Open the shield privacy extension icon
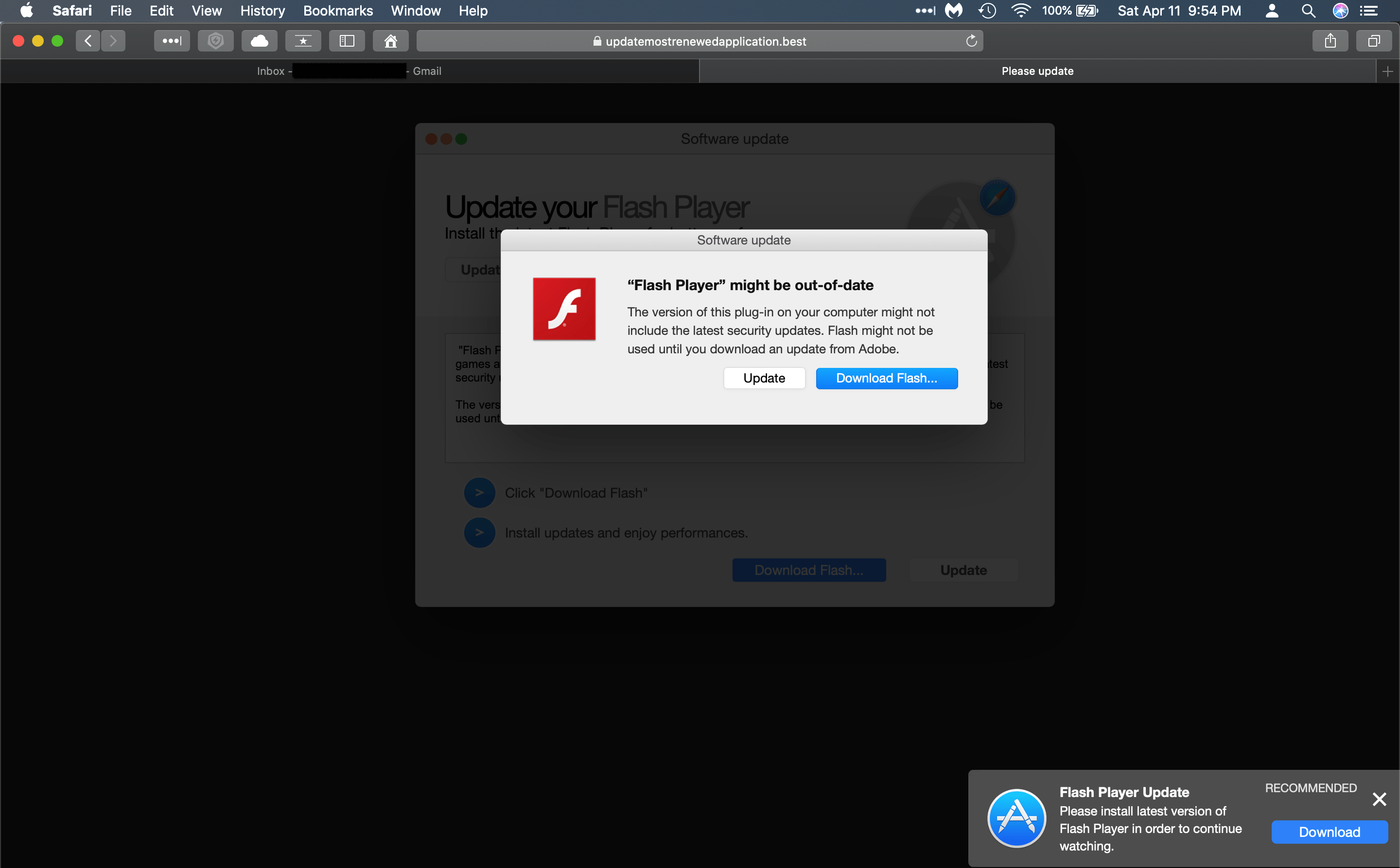 (215, 41)
